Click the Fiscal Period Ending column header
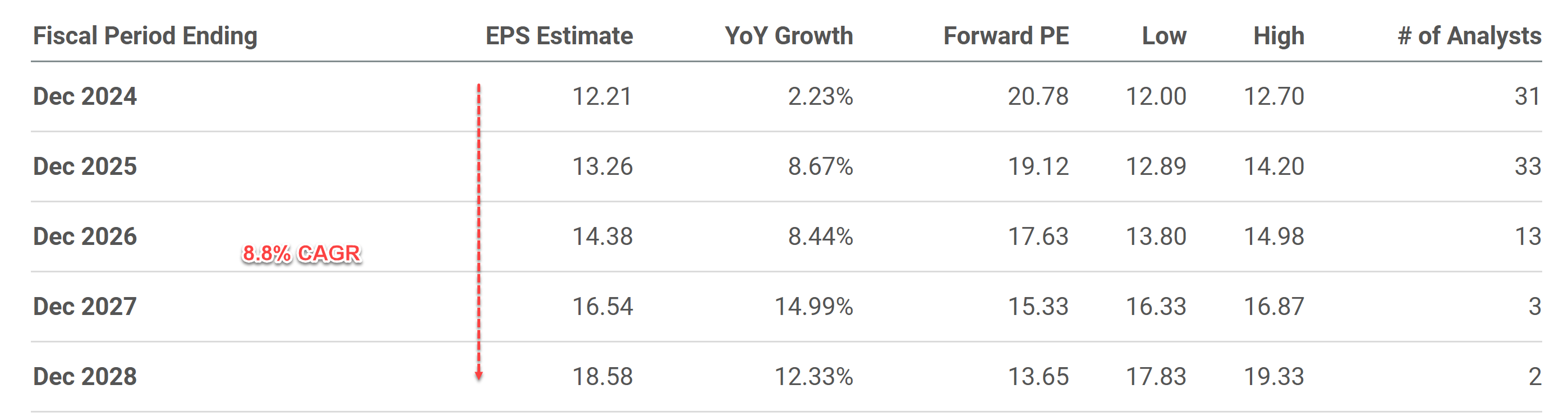This screenshot has height=417, width=1568. coord(145,36)
